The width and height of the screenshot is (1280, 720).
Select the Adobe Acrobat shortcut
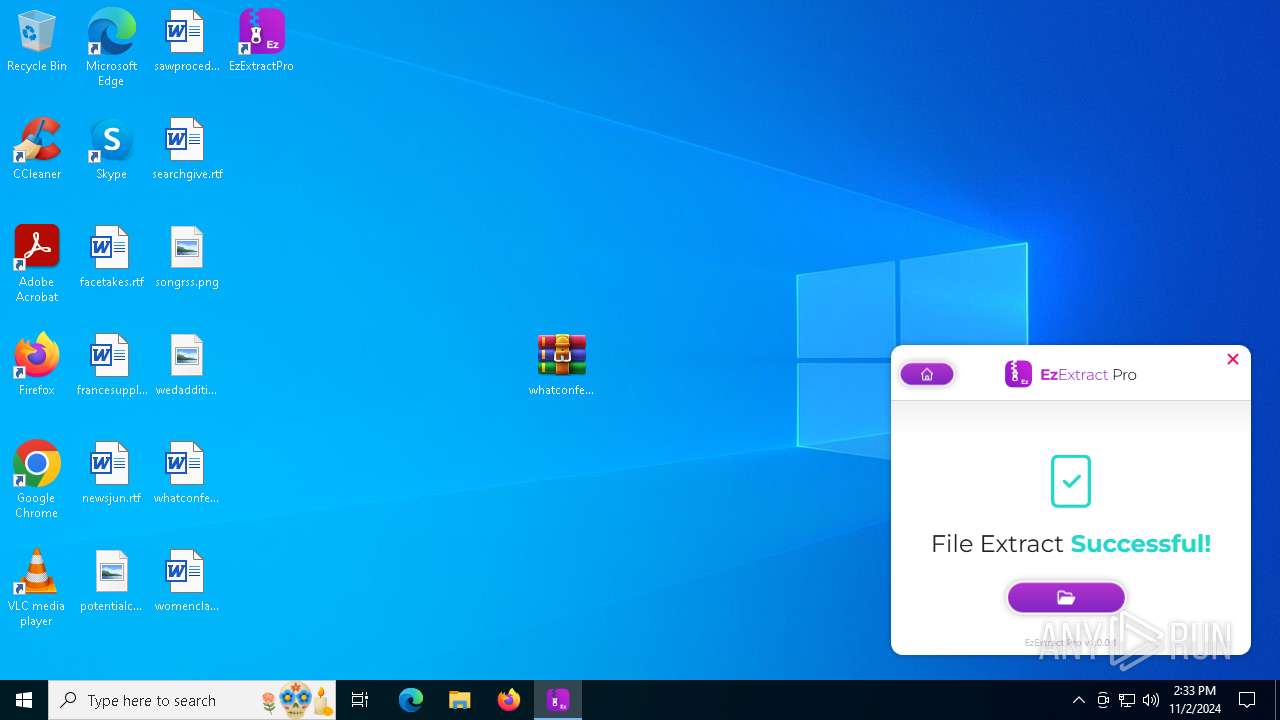tap(37, 264)
